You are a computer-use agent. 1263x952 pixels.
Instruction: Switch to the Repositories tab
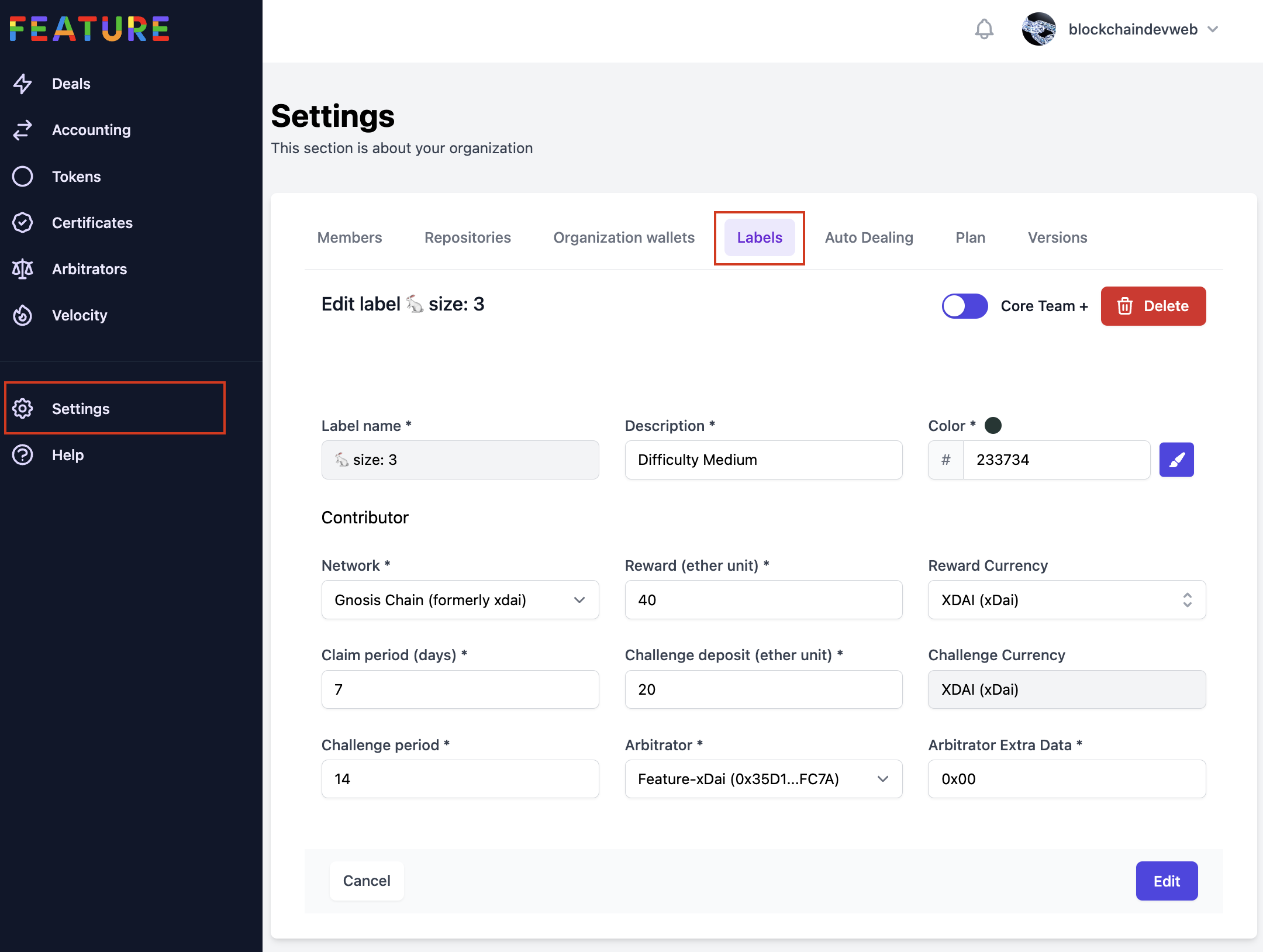pyautogui.click(x=467, y=237)
